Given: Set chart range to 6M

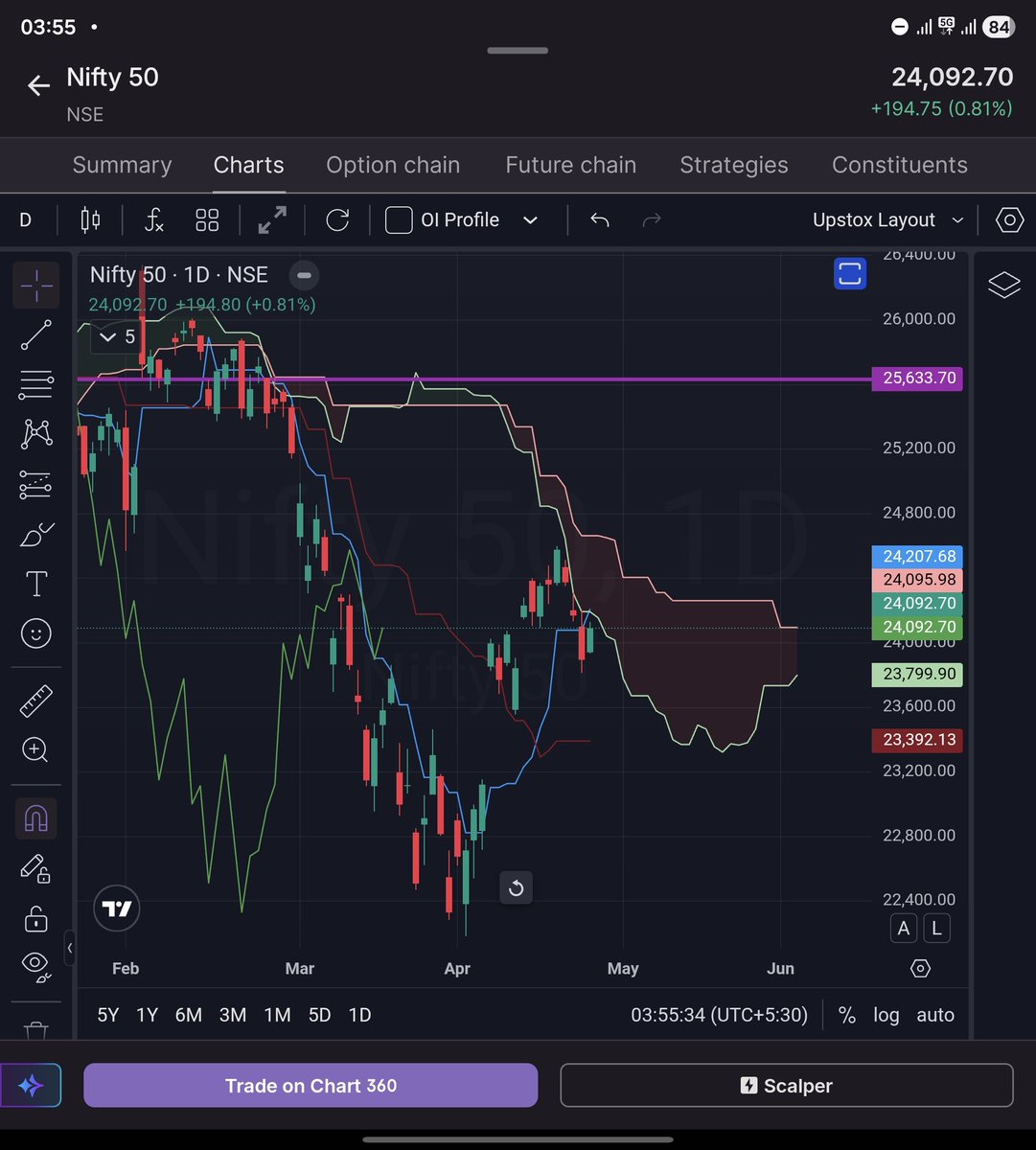Looking at the screenshot, I should [189, 1015].
